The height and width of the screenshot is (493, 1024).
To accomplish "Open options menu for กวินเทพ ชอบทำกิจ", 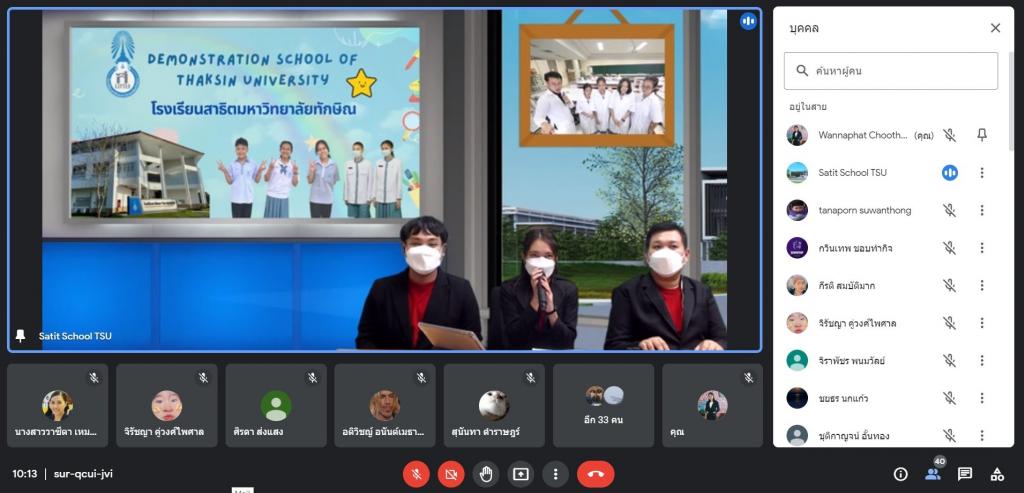I will click(x=982, y=248).
